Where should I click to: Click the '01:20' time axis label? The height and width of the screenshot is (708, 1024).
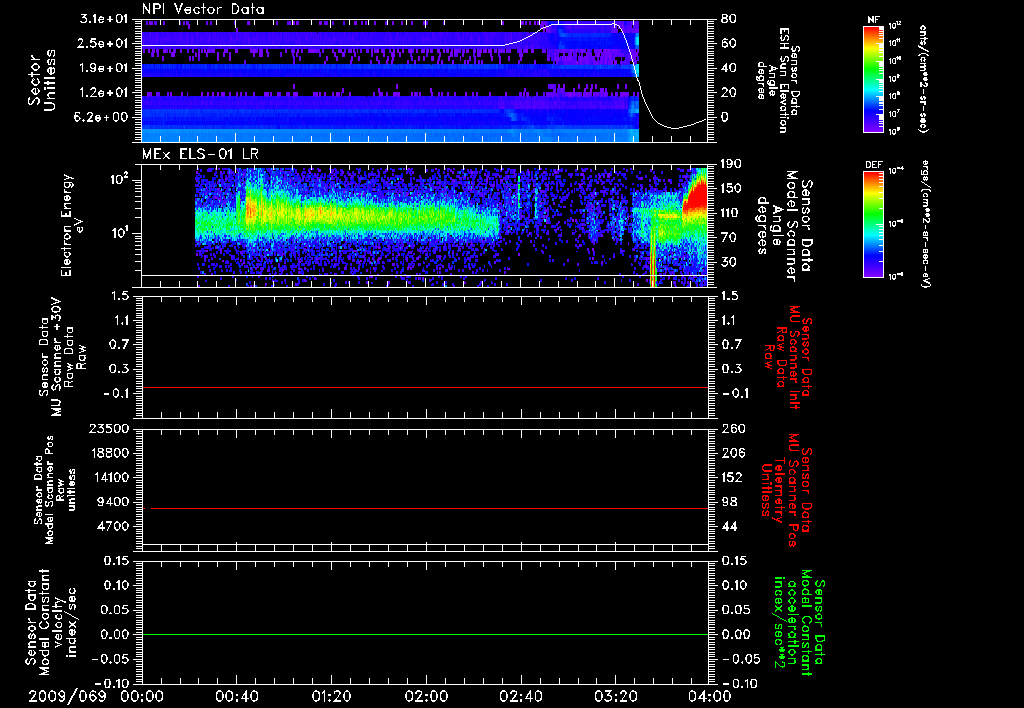[331, 696]
